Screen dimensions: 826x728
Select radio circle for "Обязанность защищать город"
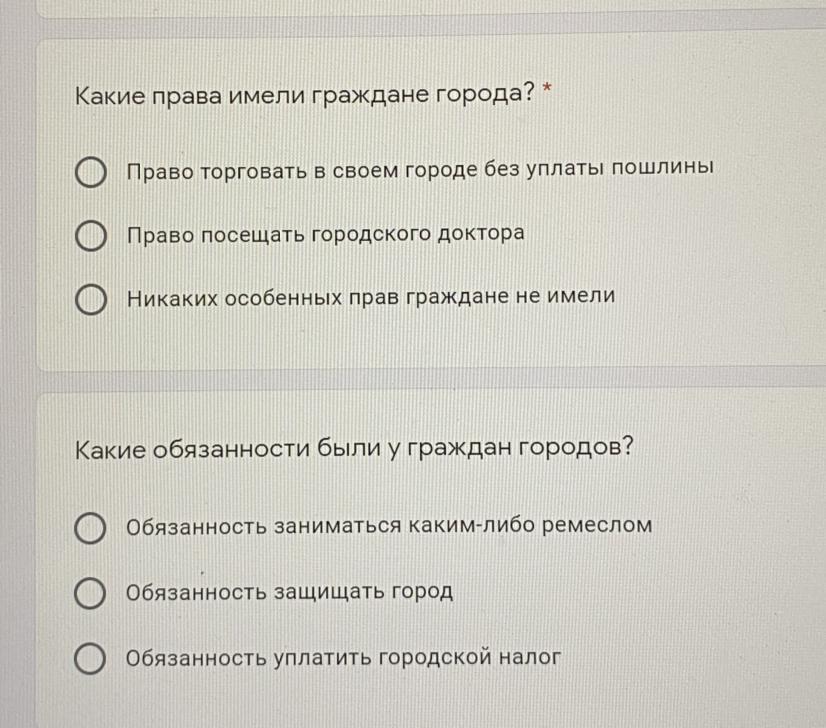point(90,593)
